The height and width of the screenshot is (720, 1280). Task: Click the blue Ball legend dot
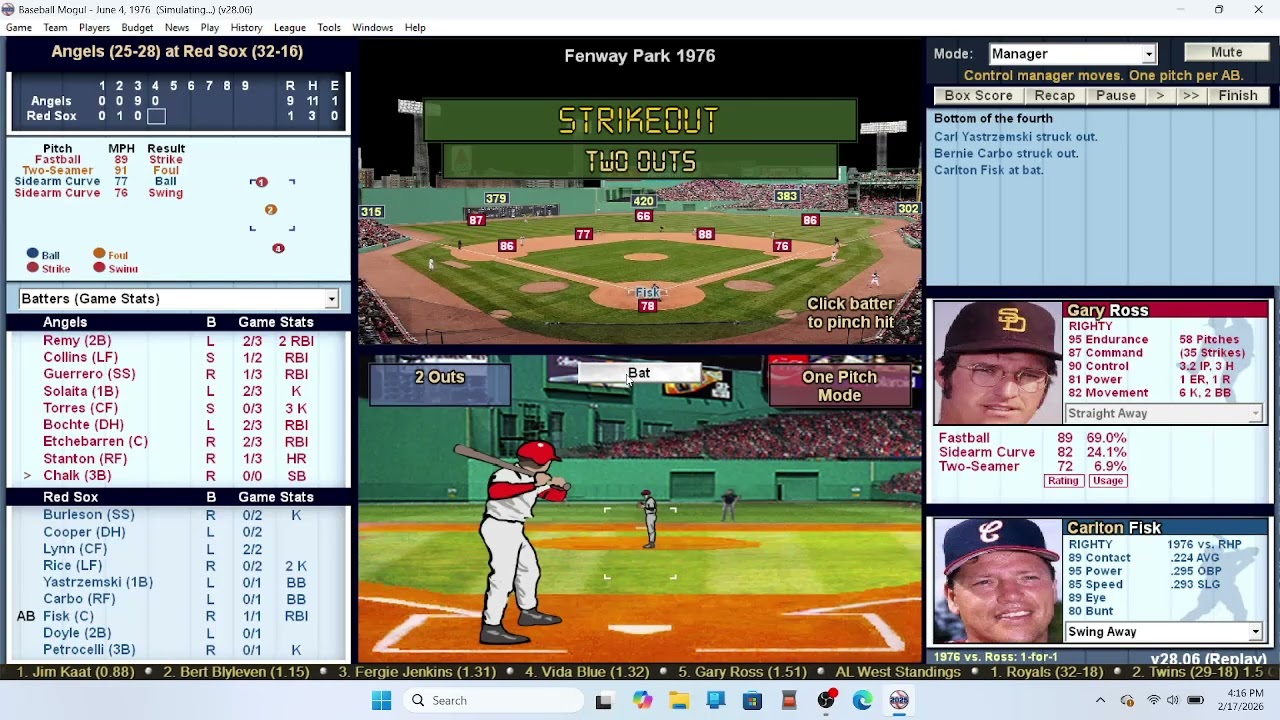33,255
